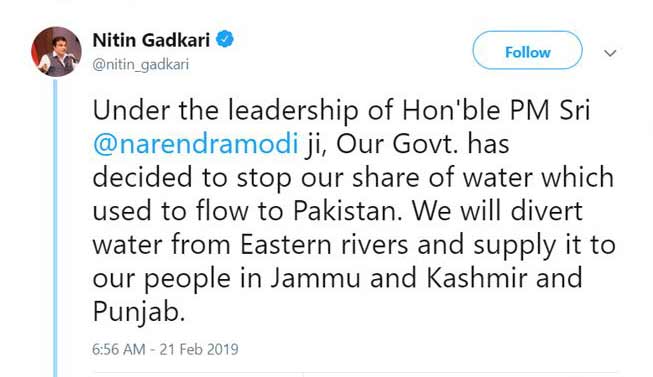Viewport: 653px width, 377px height.
Task: Open the 21 Feb 2019 date link
Action: point(199,349)
